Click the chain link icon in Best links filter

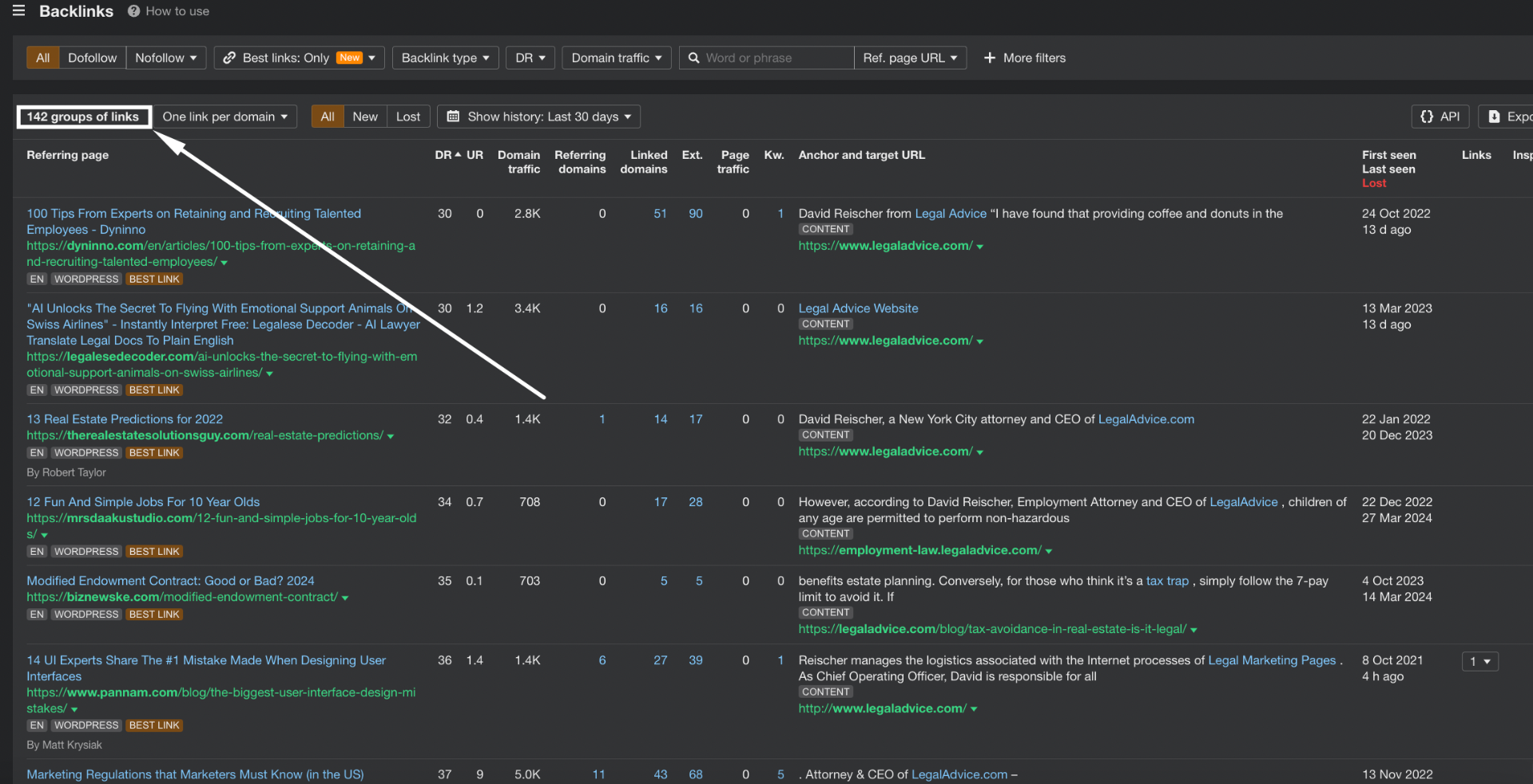pos(229,58)
